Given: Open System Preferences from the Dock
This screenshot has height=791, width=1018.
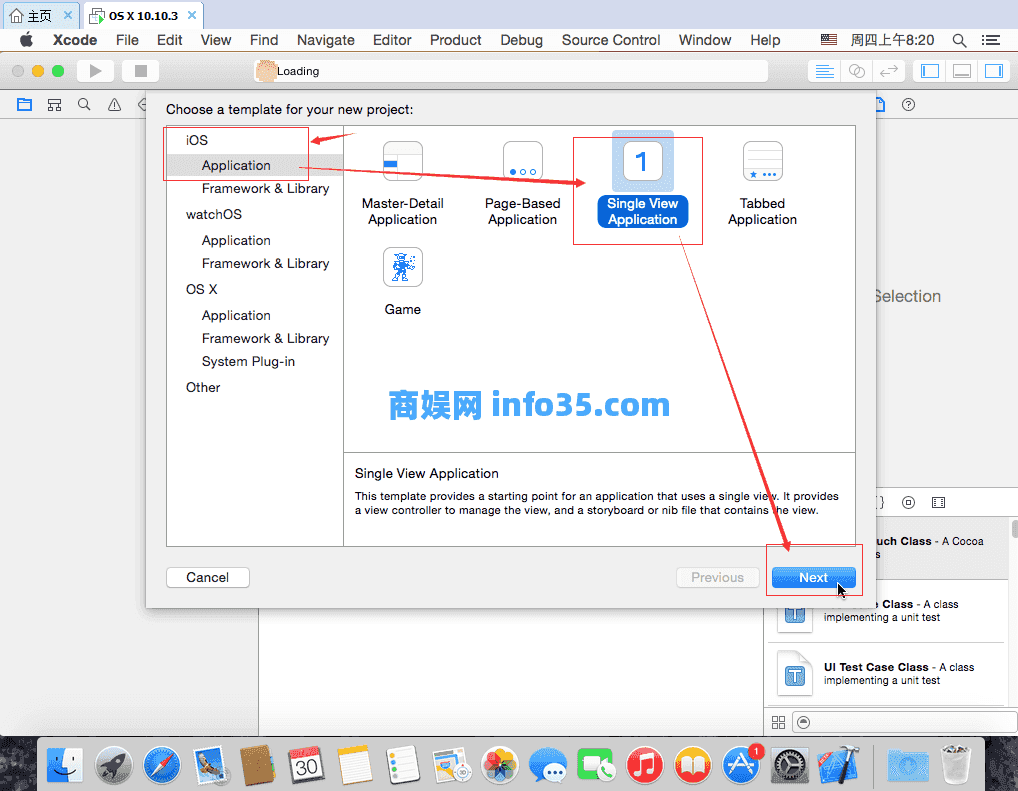Looking at the screenshot, I should pyautogui.click(x=789, y=764).
